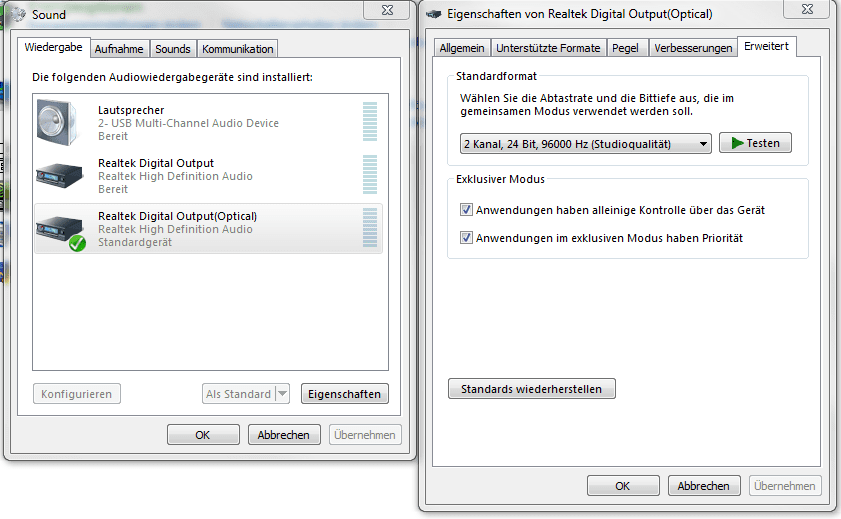The width and height of the screenshot is (841, 519).
Task: Close the Eigenschaften von Realtek window
Action: 807,9
